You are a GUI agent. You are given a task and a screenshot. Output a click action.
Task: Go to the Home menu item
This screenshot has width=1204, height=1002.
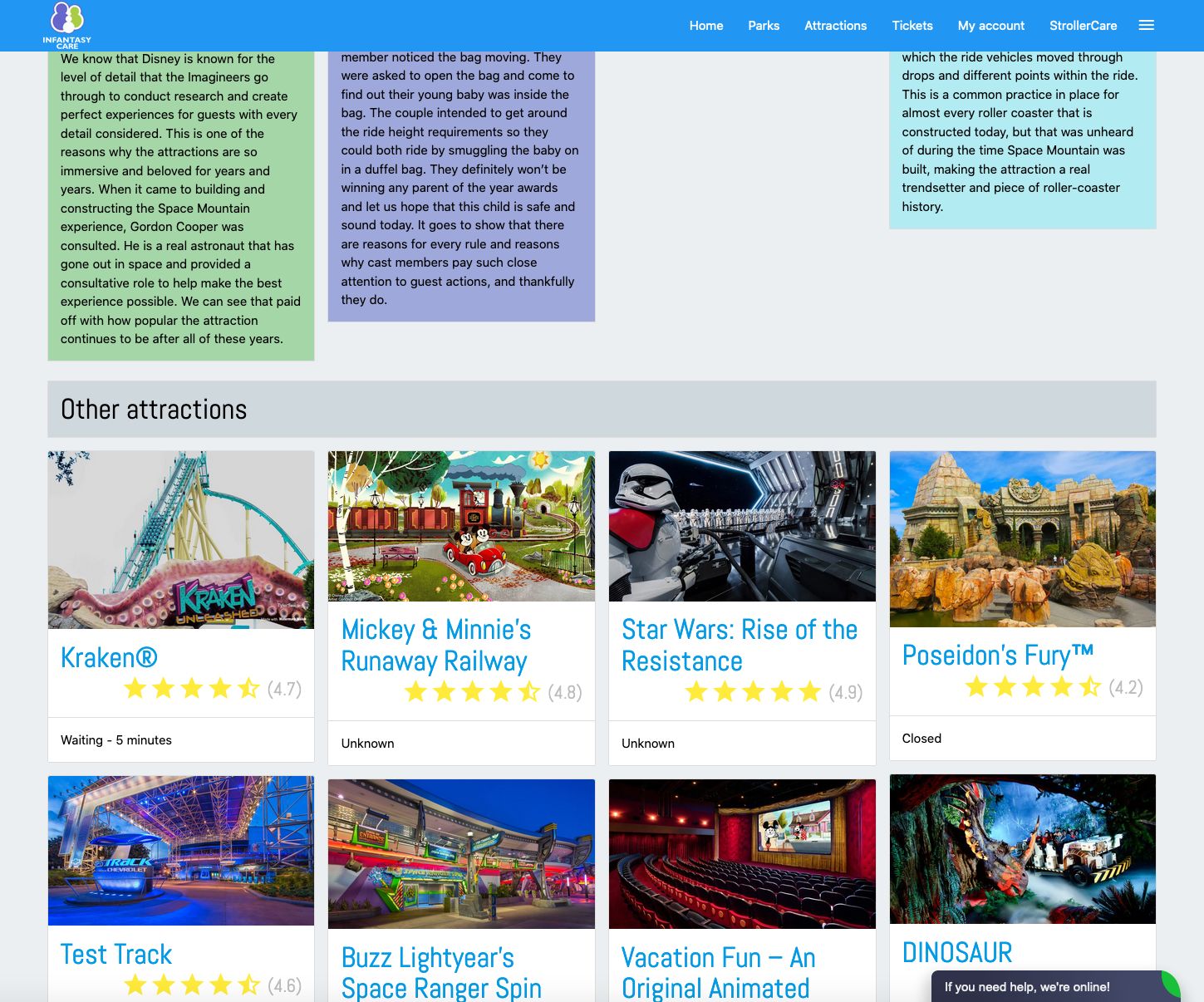[x=705, y=26]
